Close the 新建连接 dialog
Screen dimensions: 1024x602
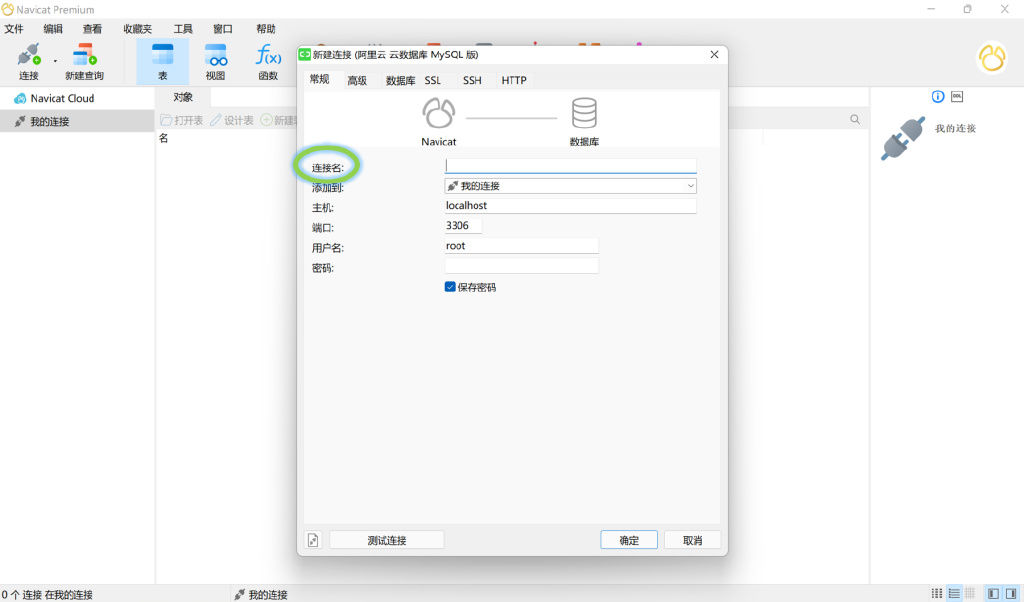714,54
